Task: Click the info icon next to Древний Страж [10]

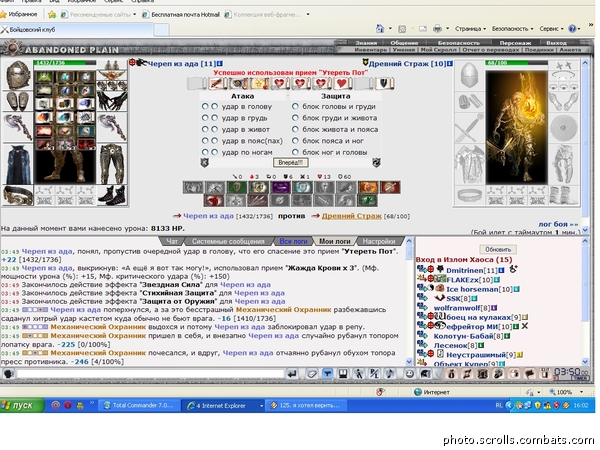Action: click(x=449, y=64)
